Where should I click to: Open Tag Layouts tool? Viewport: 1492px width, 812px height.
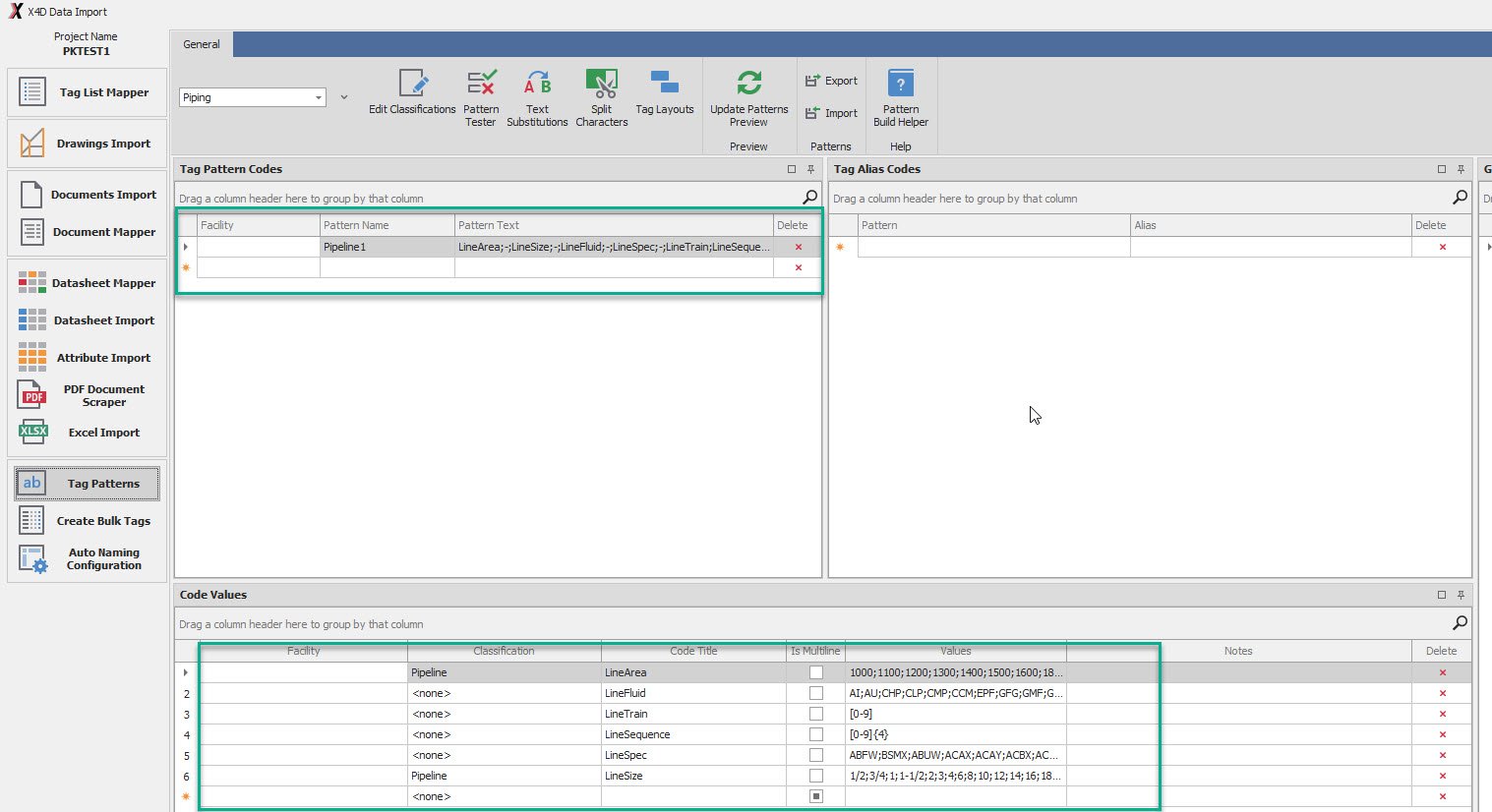coord(665,93)
